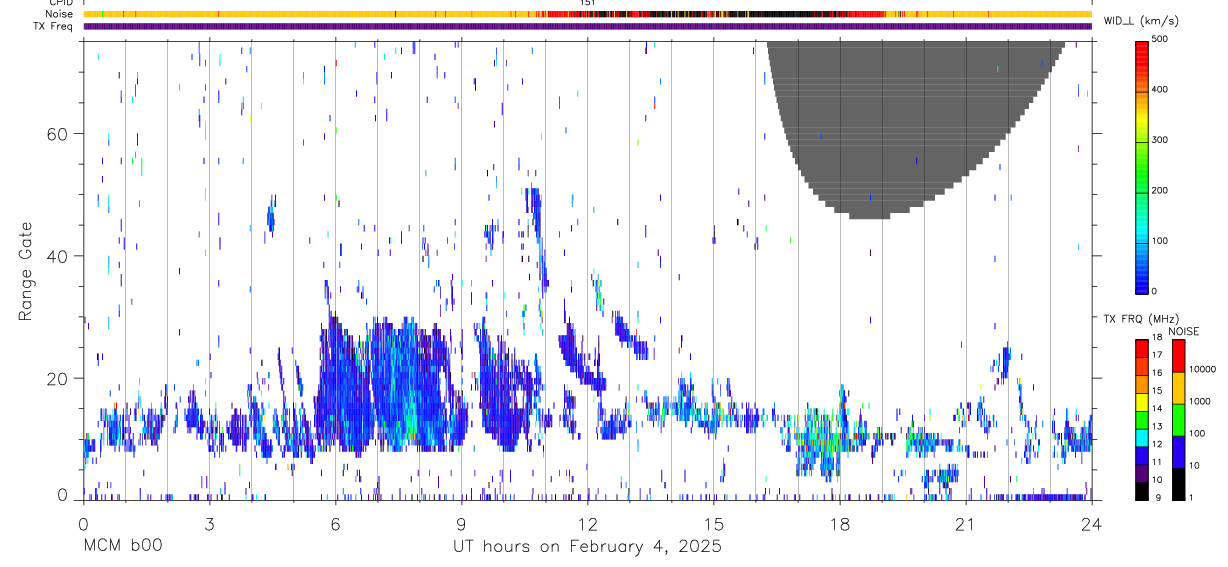This screenshot has height=567, width=1228.
Task: Click the '3' tick on UT hours axis
Action: (x=209, y=524)
